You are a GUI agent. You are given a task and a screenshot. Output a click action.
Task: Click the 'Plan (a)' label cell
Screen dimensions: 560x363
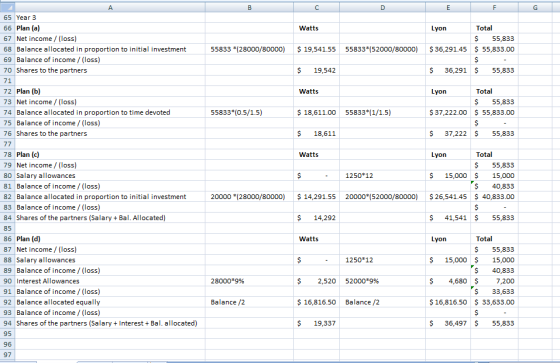click(110, 28)
